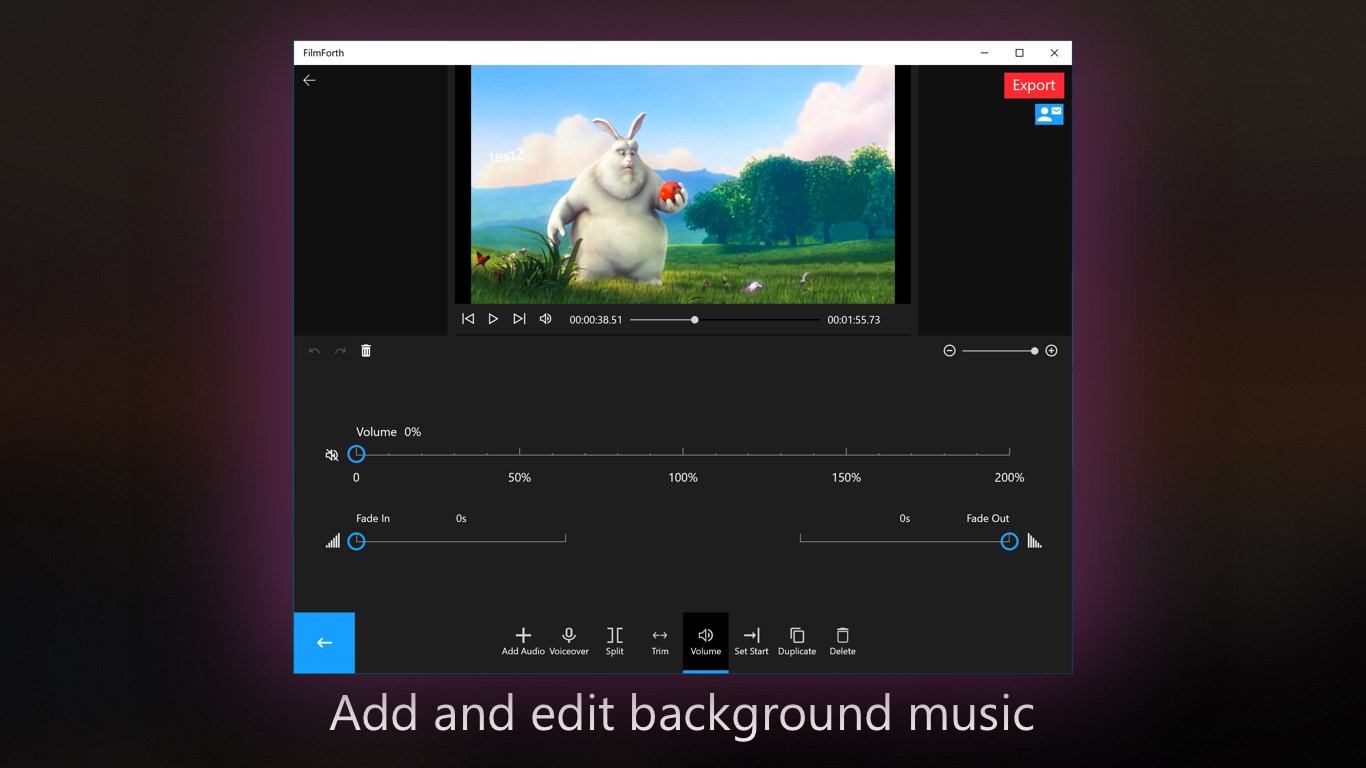1366x768 pixels.
Task: Click the timeline zoom slider handle
Action: pyautogui.click(x=1034, y=351)
